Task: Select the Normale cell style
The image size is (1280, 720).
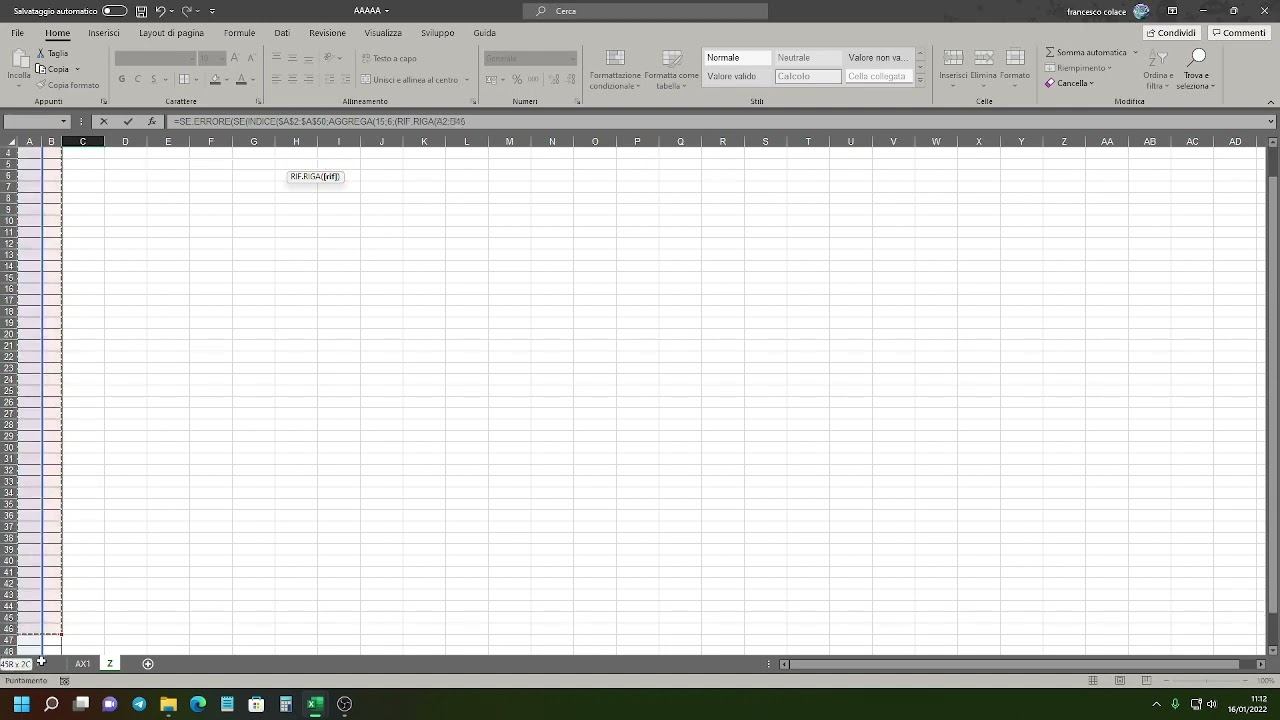Action: tap(737, 58)
